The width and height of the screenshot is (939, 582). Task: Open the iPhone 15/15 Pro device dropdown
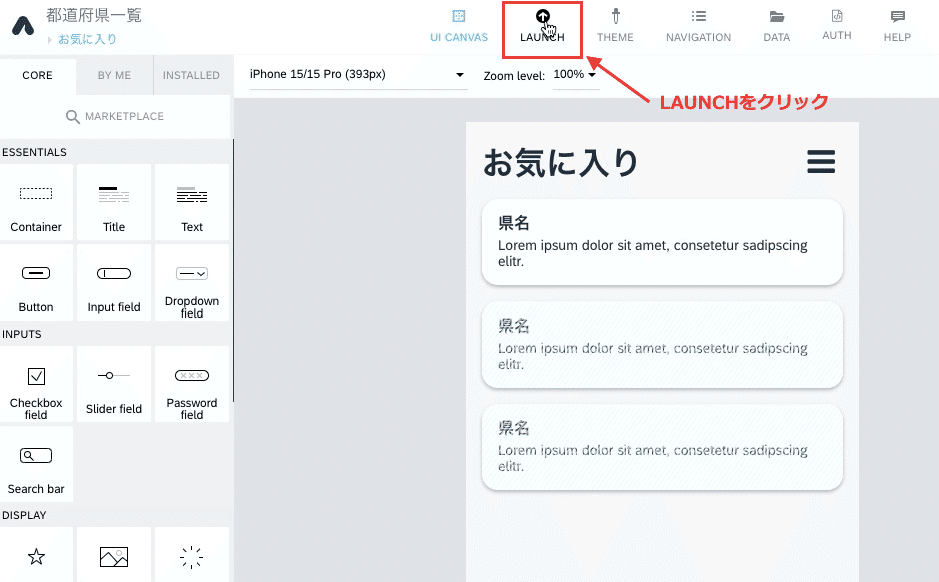[358, 75]
